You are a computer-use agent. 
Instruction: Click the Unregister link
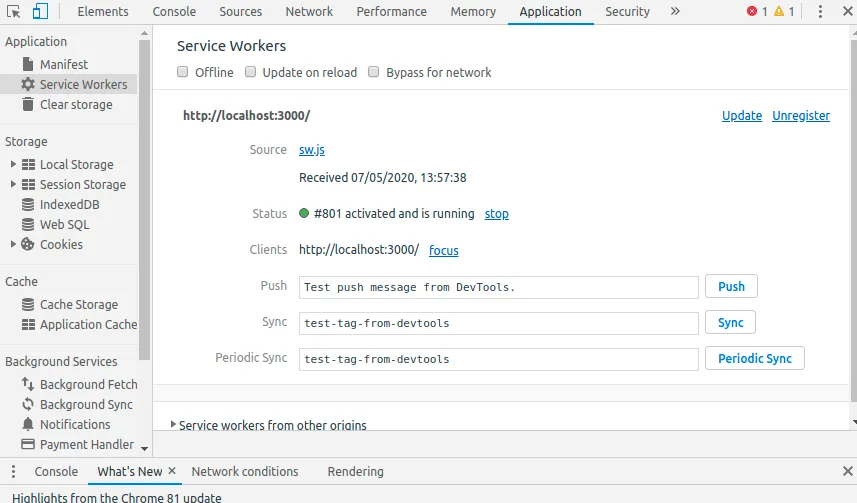pos(801,116)
